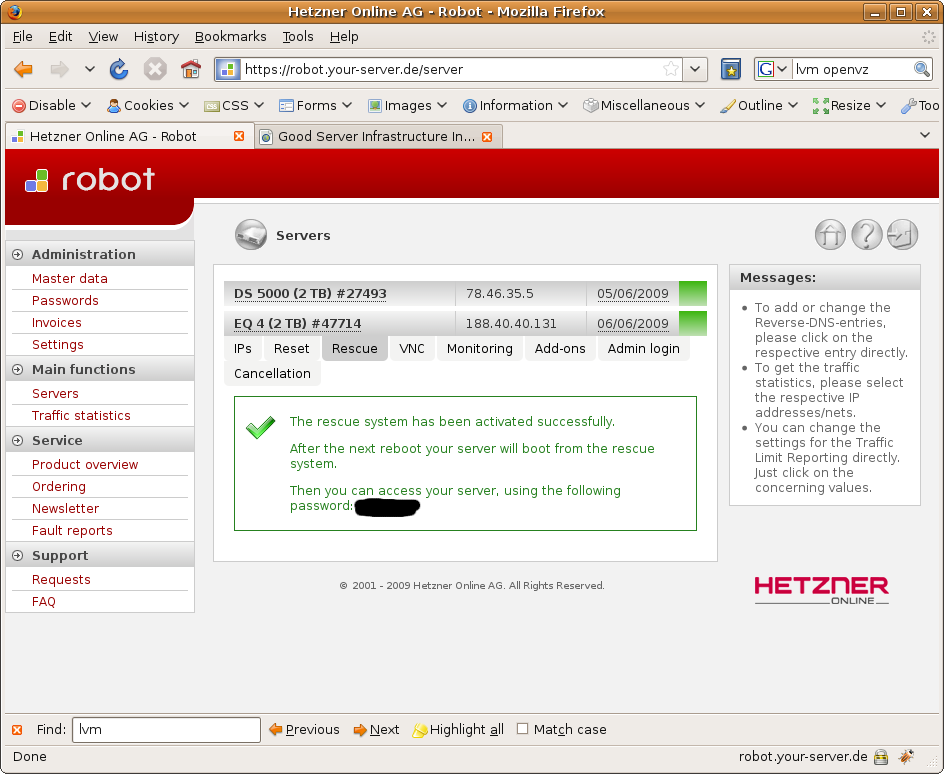This screenshot has width=944, height=774.
Task: Click the Find text field containing lvm
Action: 166,729
